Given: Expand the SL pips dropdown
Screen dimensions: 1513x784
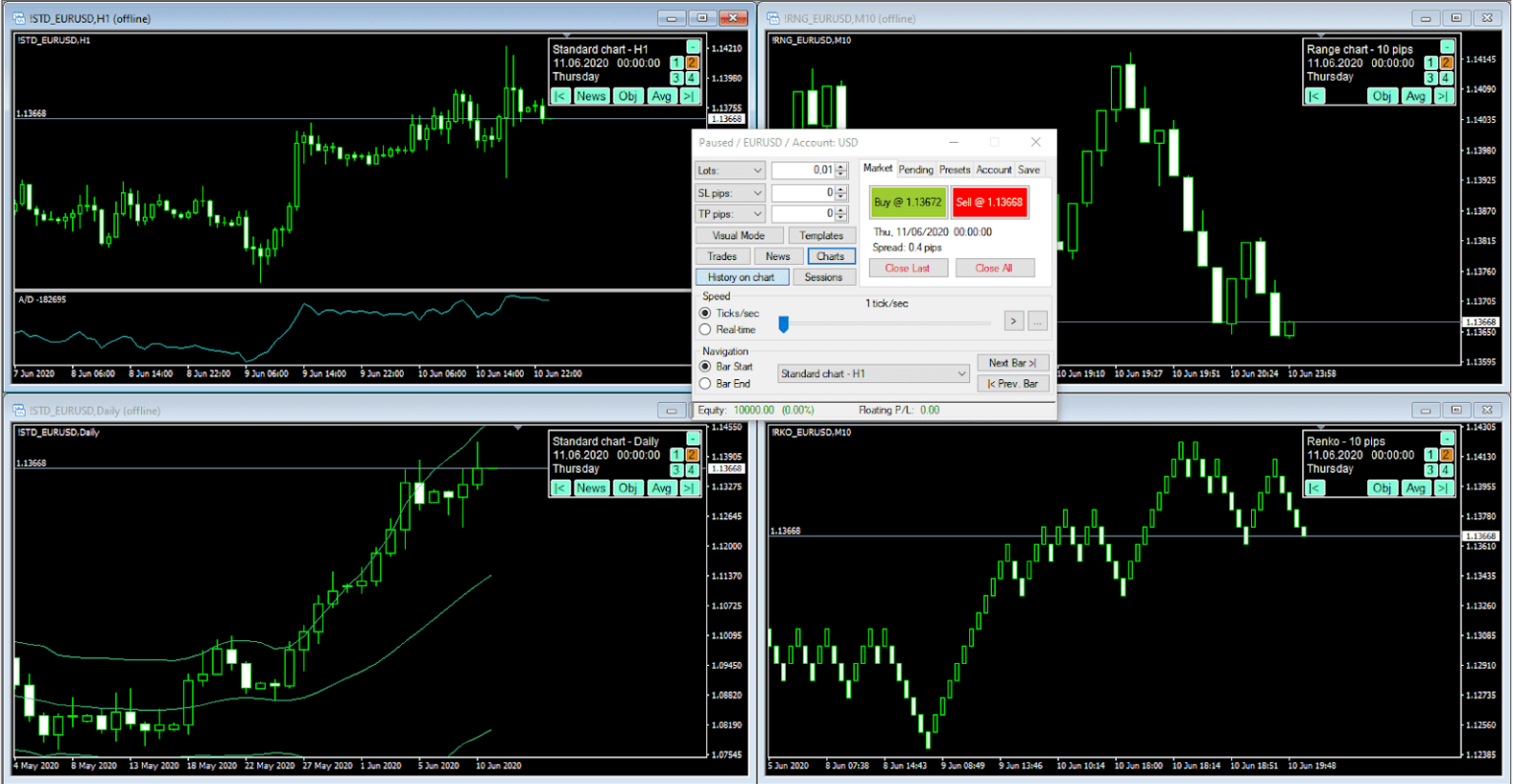Looking at the screenshot, I should click(x=730, y=193).
